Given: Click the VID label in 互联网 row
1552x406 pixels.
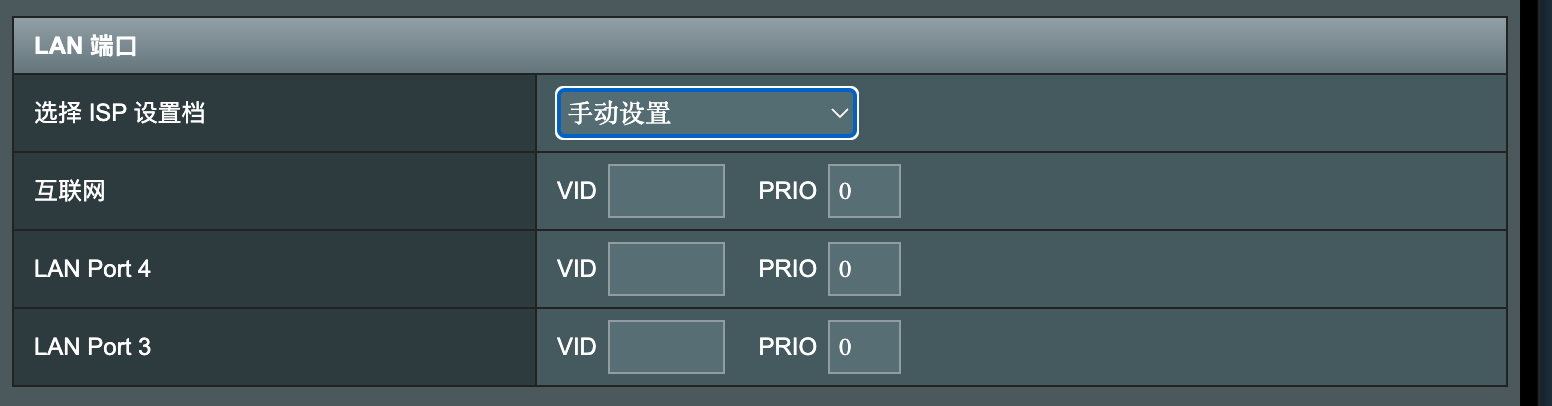Looking at the screenshot, I should point(576,191).
